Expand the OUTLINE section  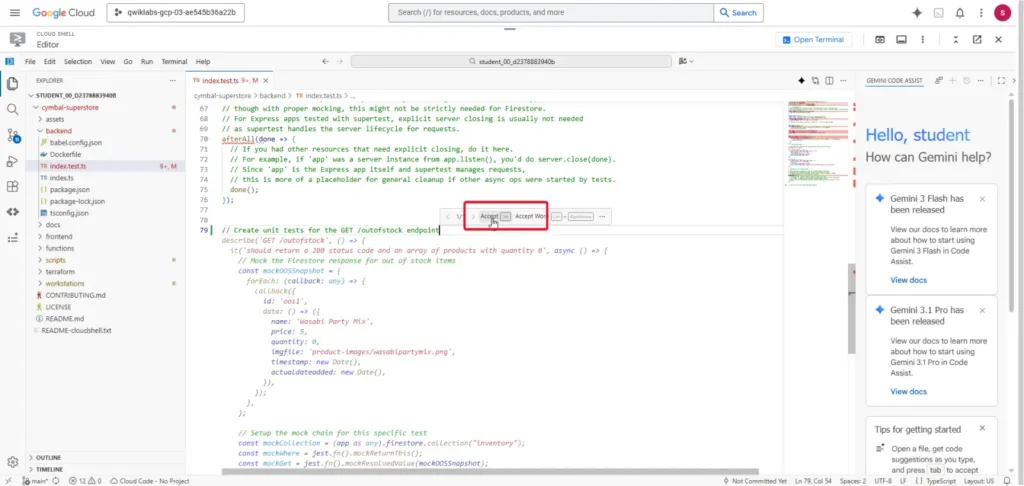pyautogui.click(x=48, y=458)
